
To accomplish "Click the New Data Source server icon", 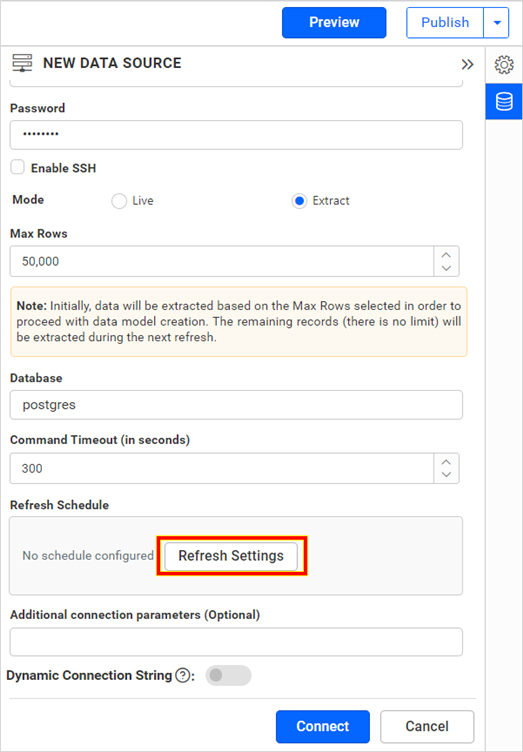I will [22, 63].
